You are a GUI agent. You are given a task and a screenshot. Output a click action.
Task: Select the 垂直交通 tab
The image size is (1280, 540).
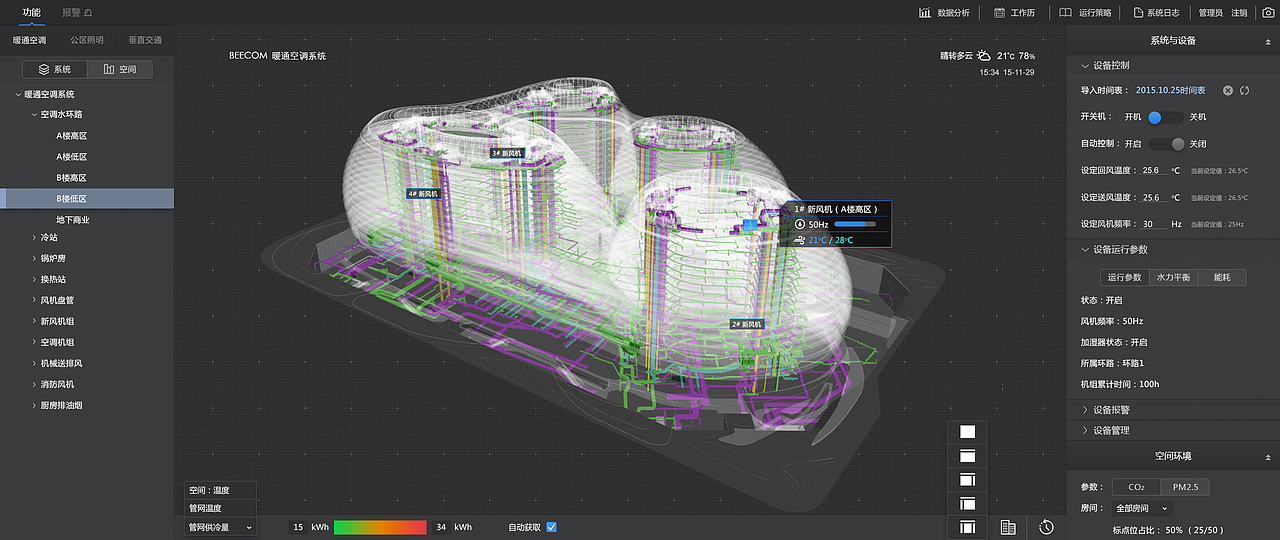click(x=145, y=40)
